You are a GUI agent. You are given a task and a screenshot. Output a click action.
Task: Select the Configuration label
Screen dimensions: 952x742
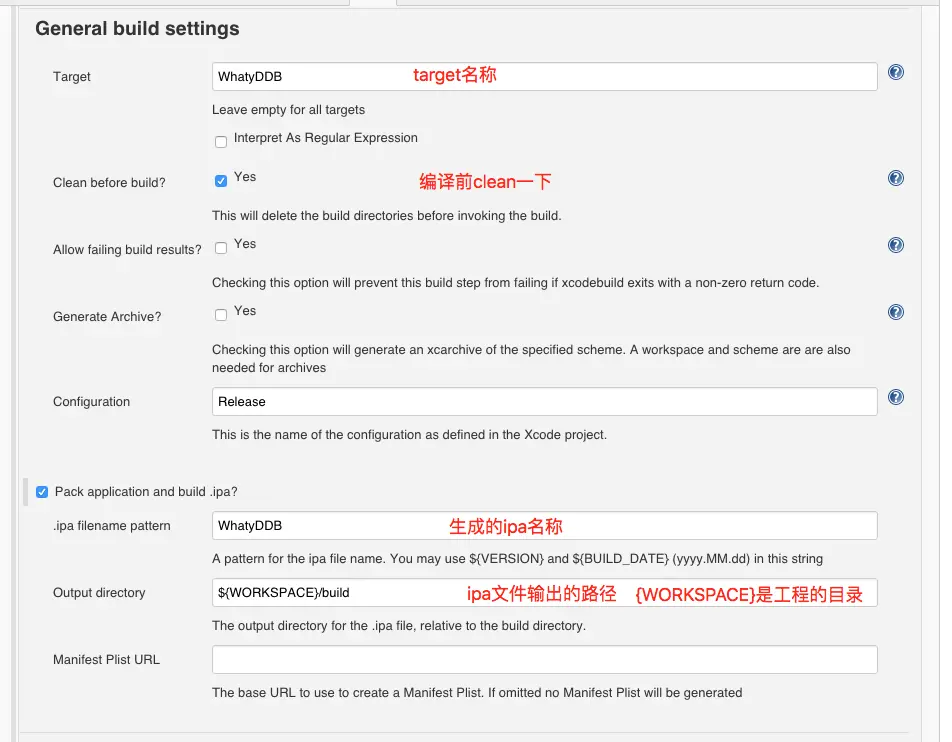click(x=91, y=401)
